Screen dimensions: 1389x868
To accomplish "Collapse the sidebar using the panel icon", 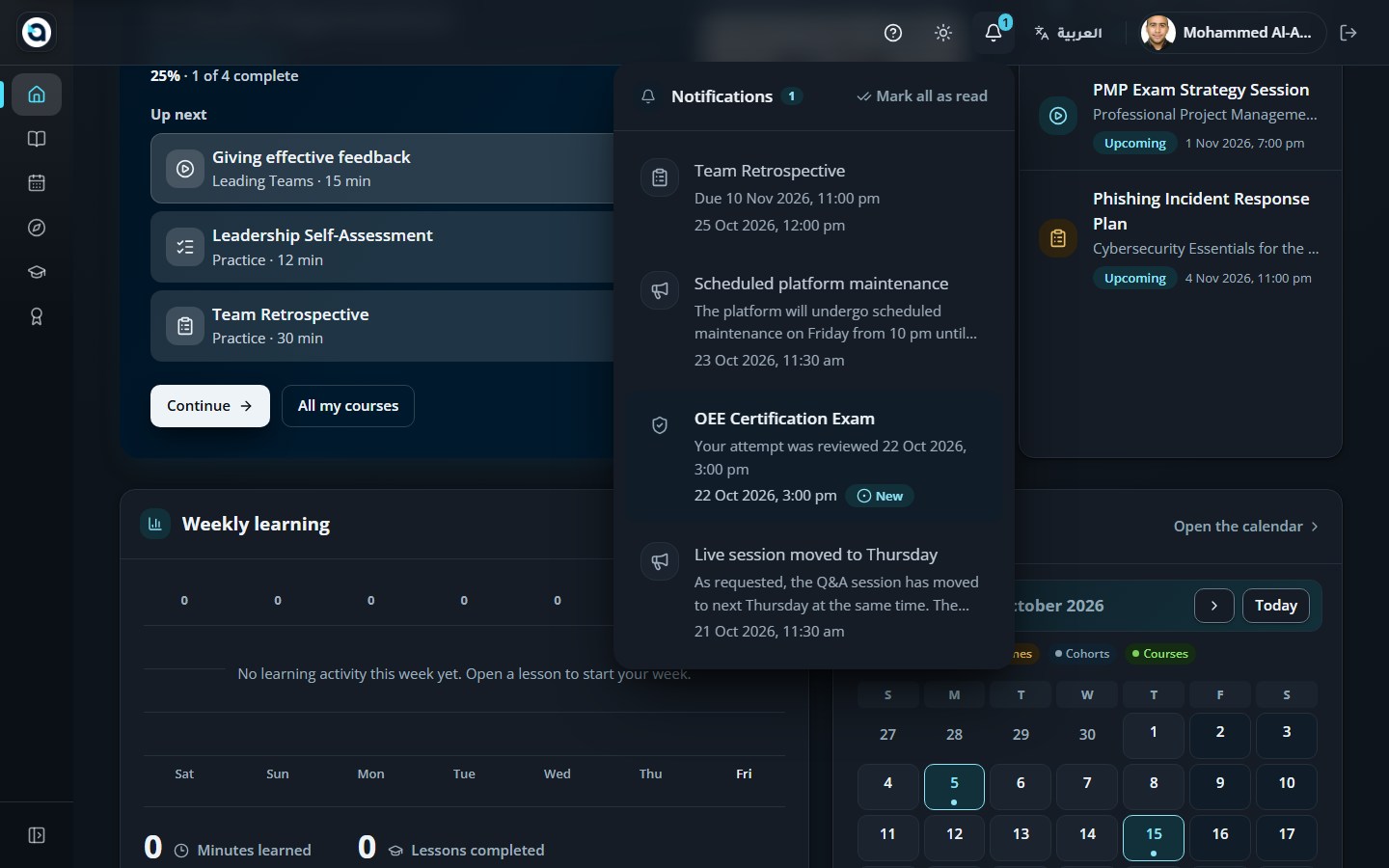I will coord(37,835).
